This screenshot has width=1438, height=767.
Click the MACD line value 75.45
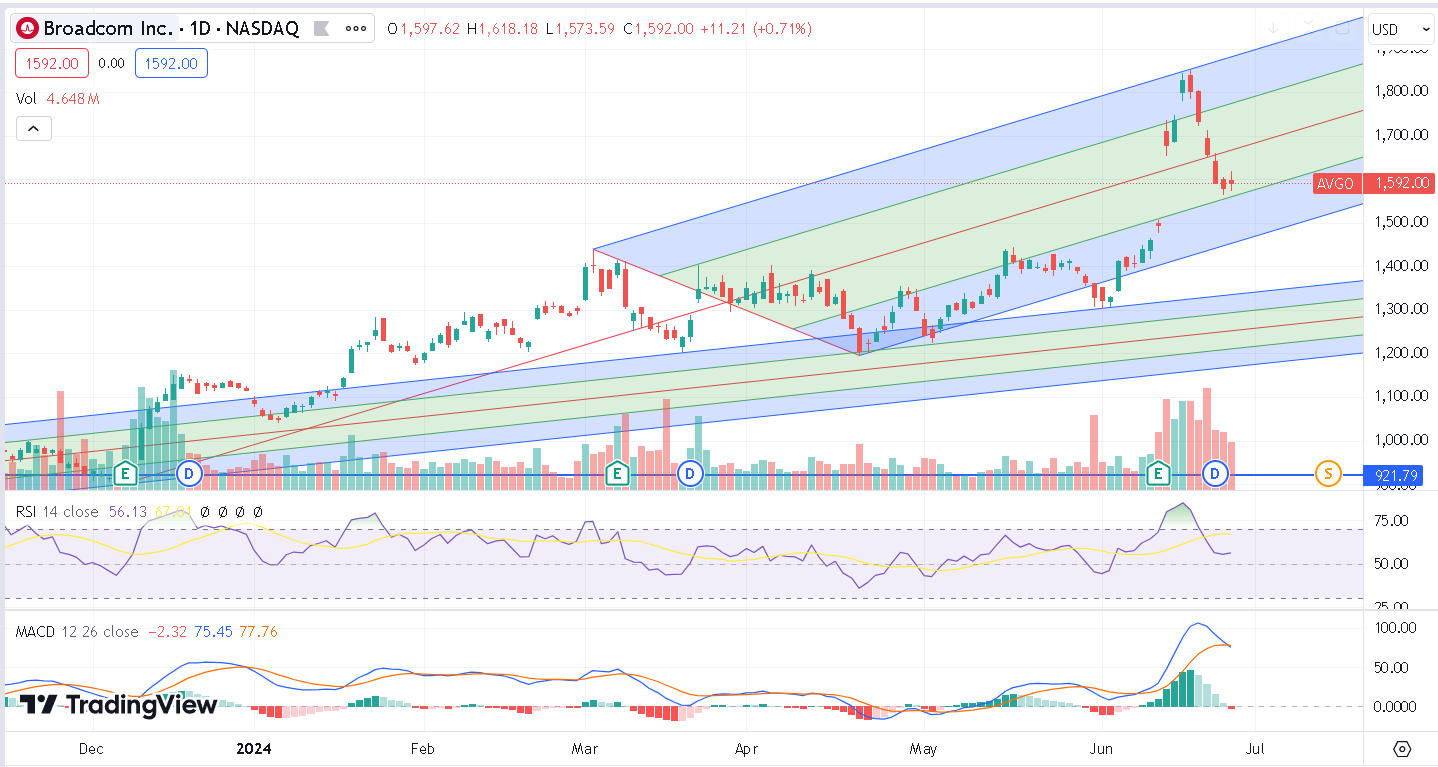coord(216,631)
